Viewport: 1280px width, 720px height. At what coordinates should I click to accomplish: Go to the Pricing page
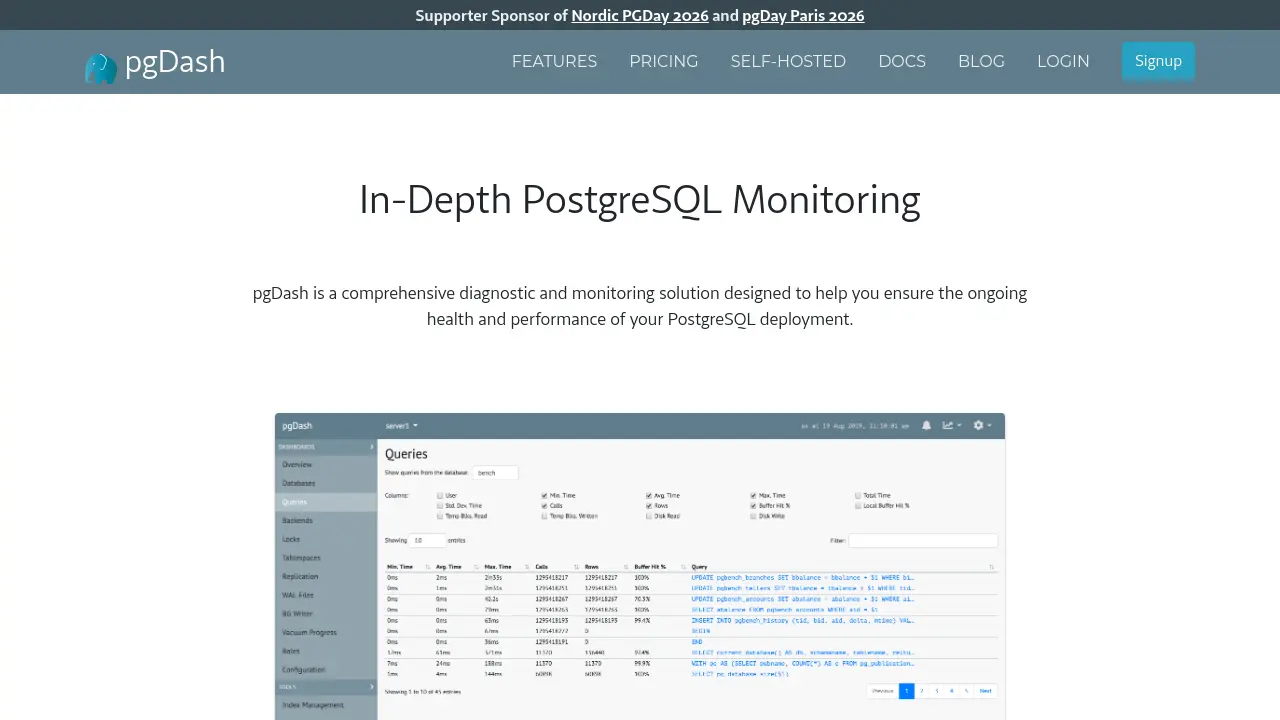(x=664, y=61)
